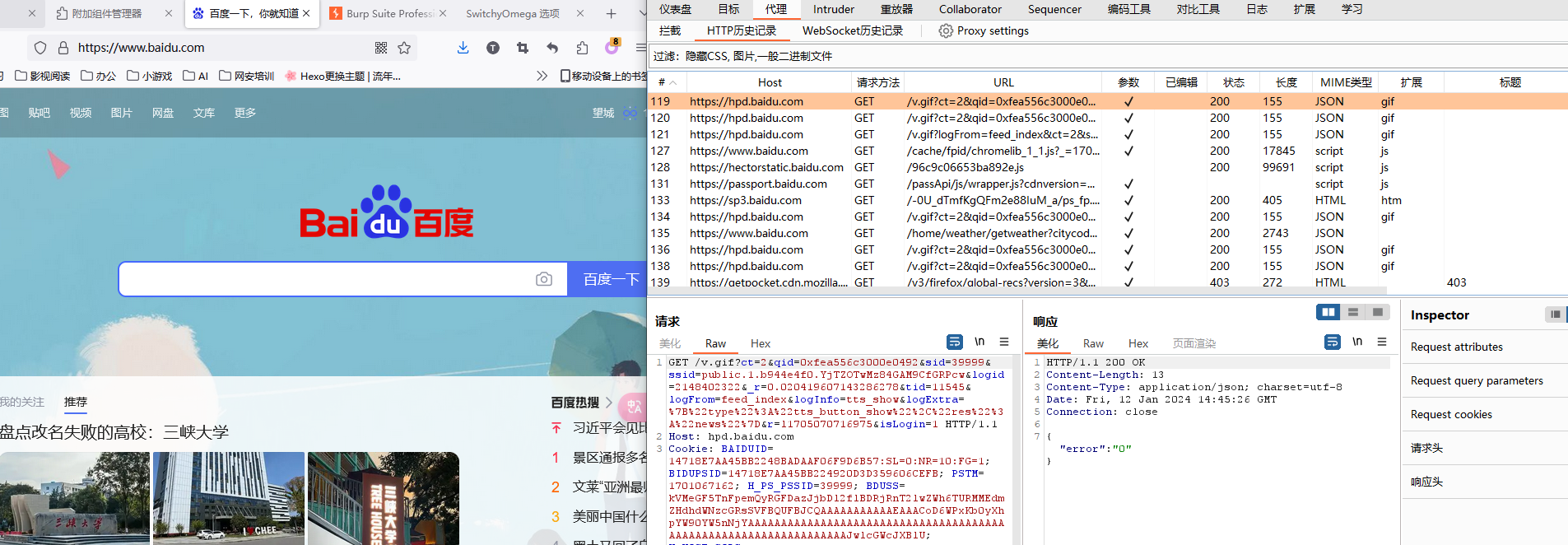1568x545 pixels.
Task: Open the 更多 menu on Baidu
Action: coord(245,113)
